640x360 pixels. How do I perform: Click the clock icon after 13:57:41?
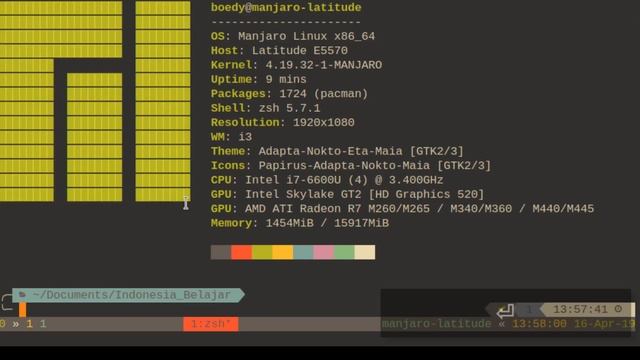click(x=618, y=309)
